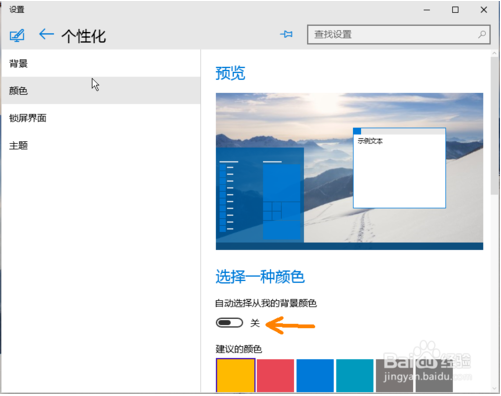Focus the 查找设置 search field

pyautogui.click(x=399, y=34)
